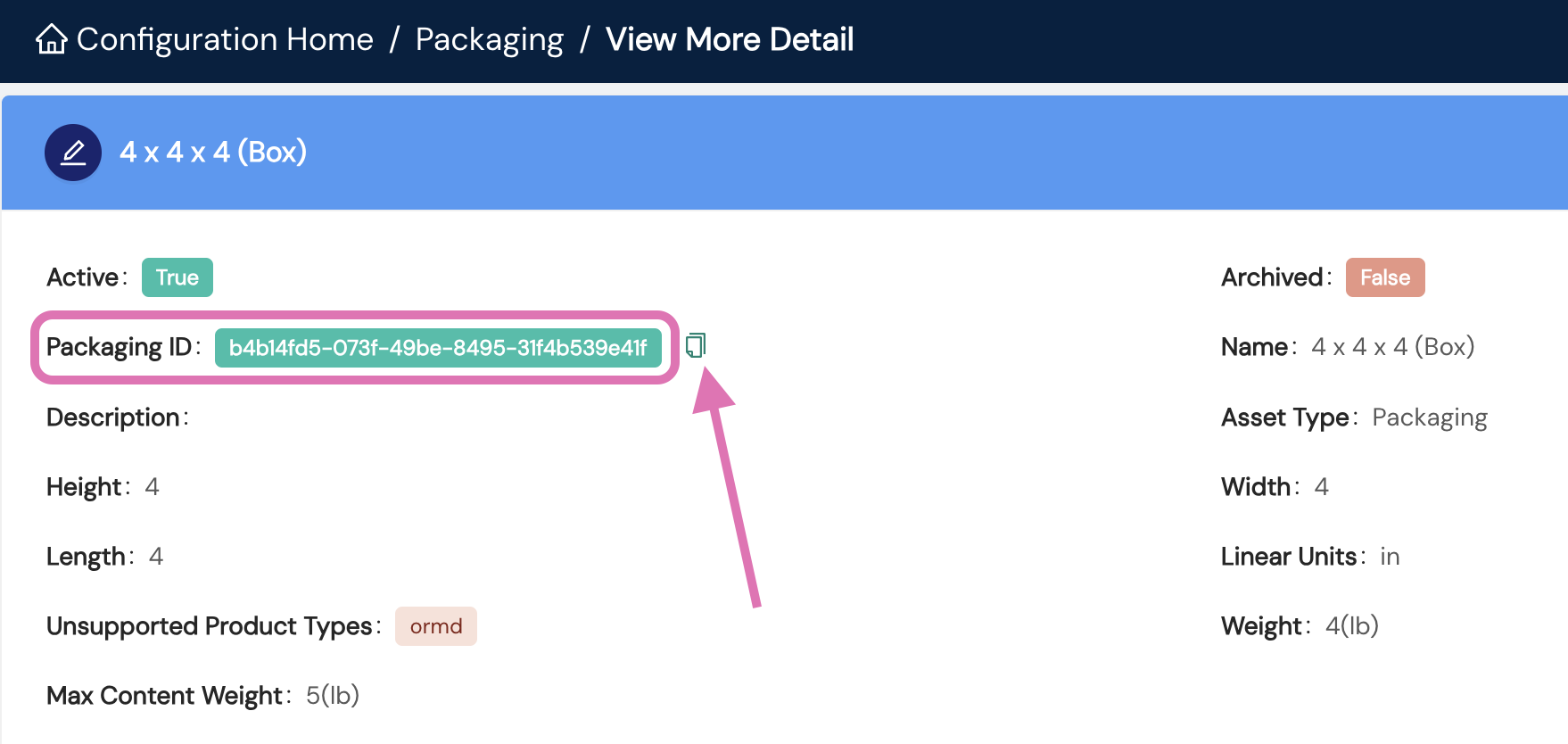Click the Asset Type value Packaging

(1429, 417)
